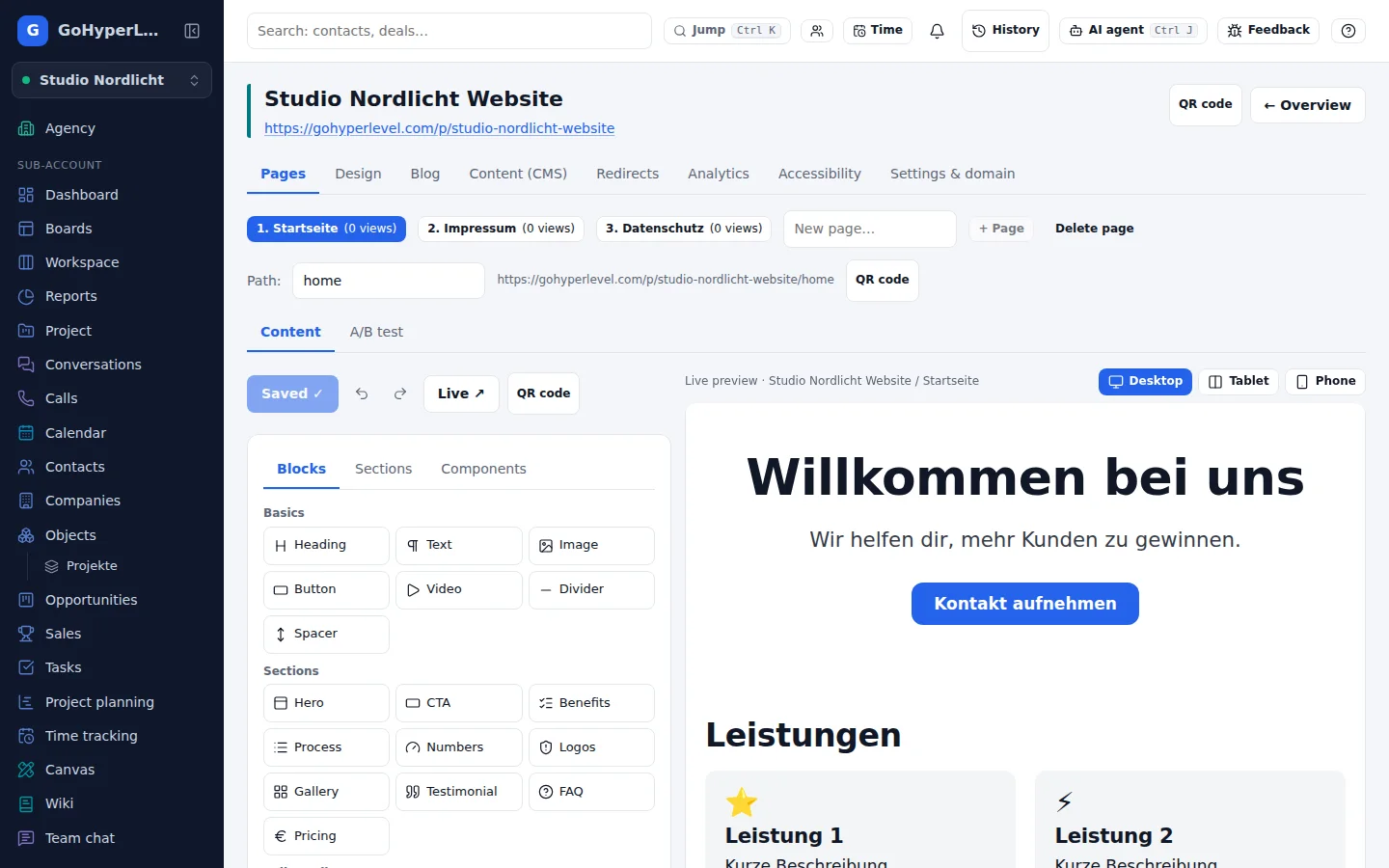This screenshot has width=1389, height=868.
Task: Open the QR code button beside the path
Action: point(883,281)
